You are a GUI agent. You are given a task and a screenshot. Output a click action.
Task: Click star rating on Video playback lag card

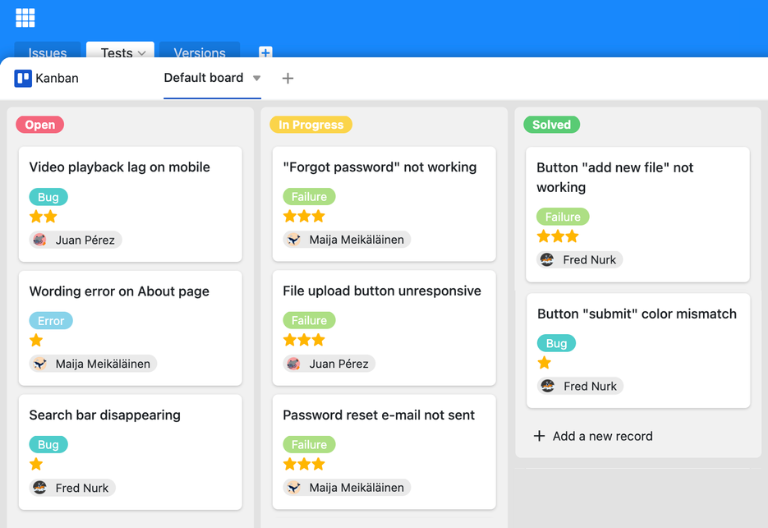point(43,216)
